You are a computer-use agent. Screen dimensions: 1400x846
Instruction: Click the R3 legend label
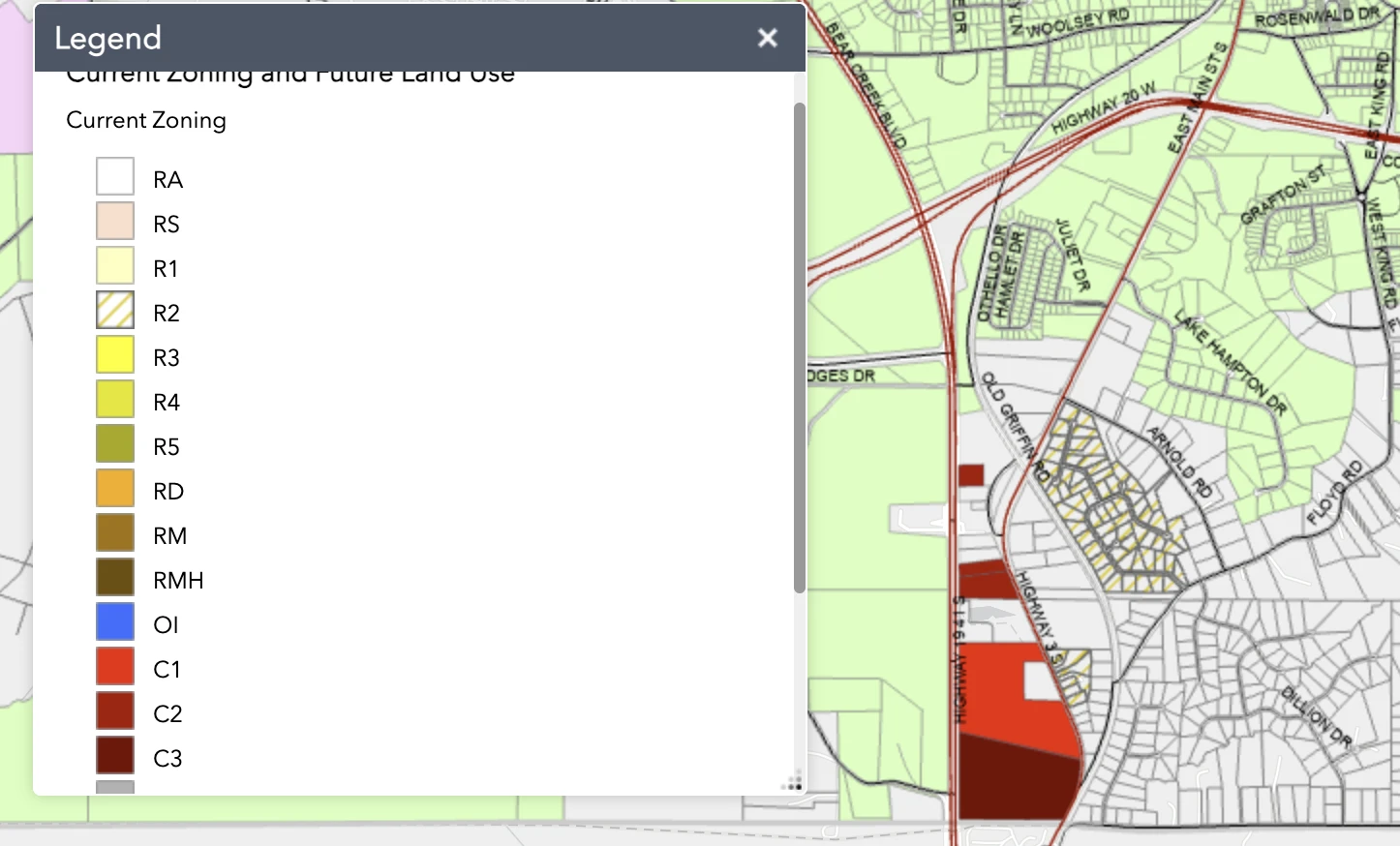167,358
